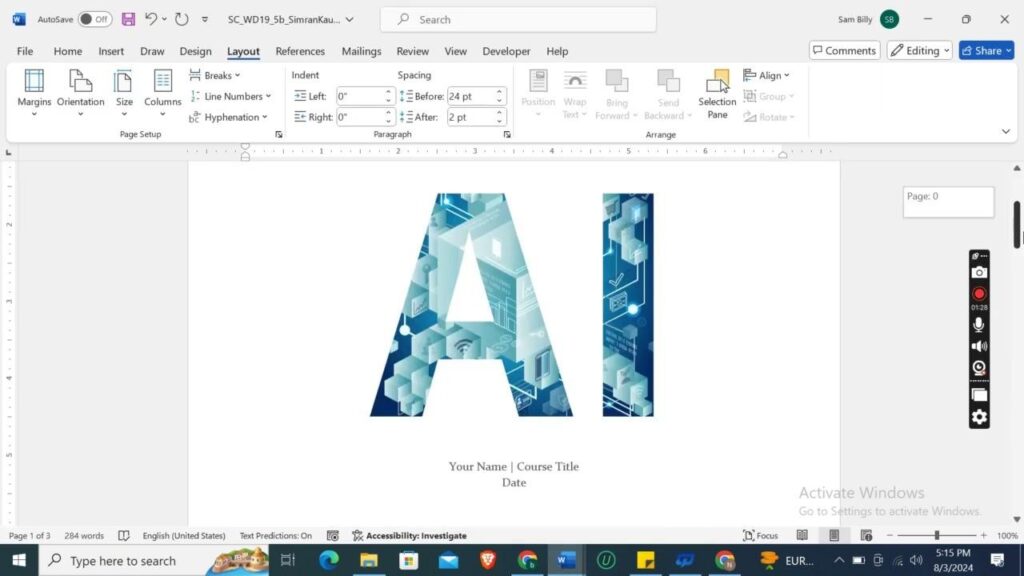1024x576 pixels.
Task: Click the 284 words count
Action: [84, 536]
